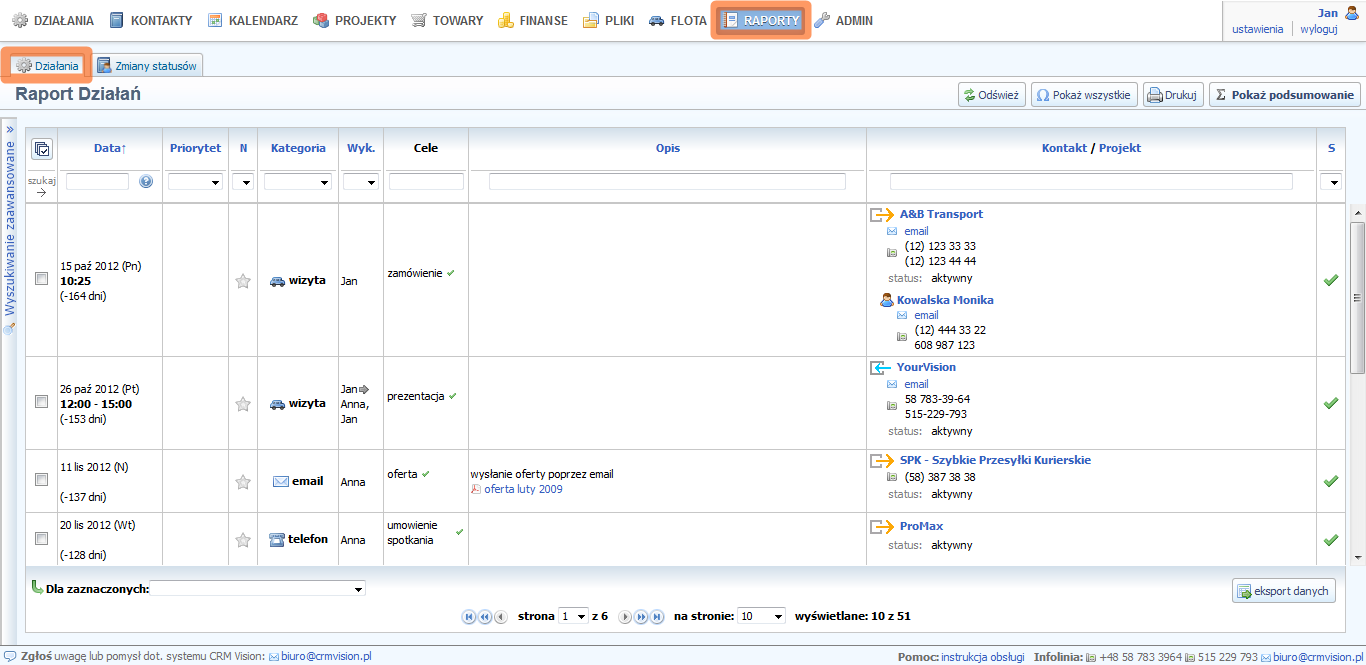Click the select-all icon in table header

coord(41,149)
